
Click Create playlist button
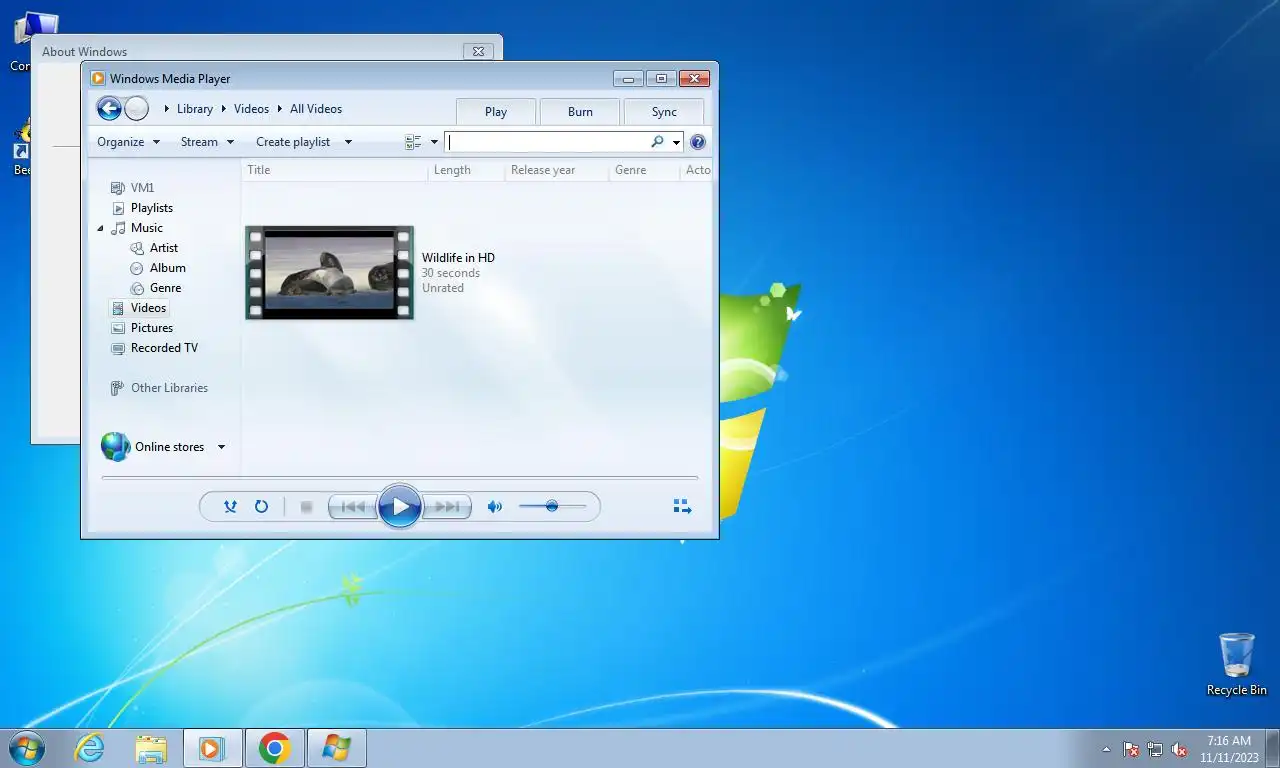coord(293,142)
